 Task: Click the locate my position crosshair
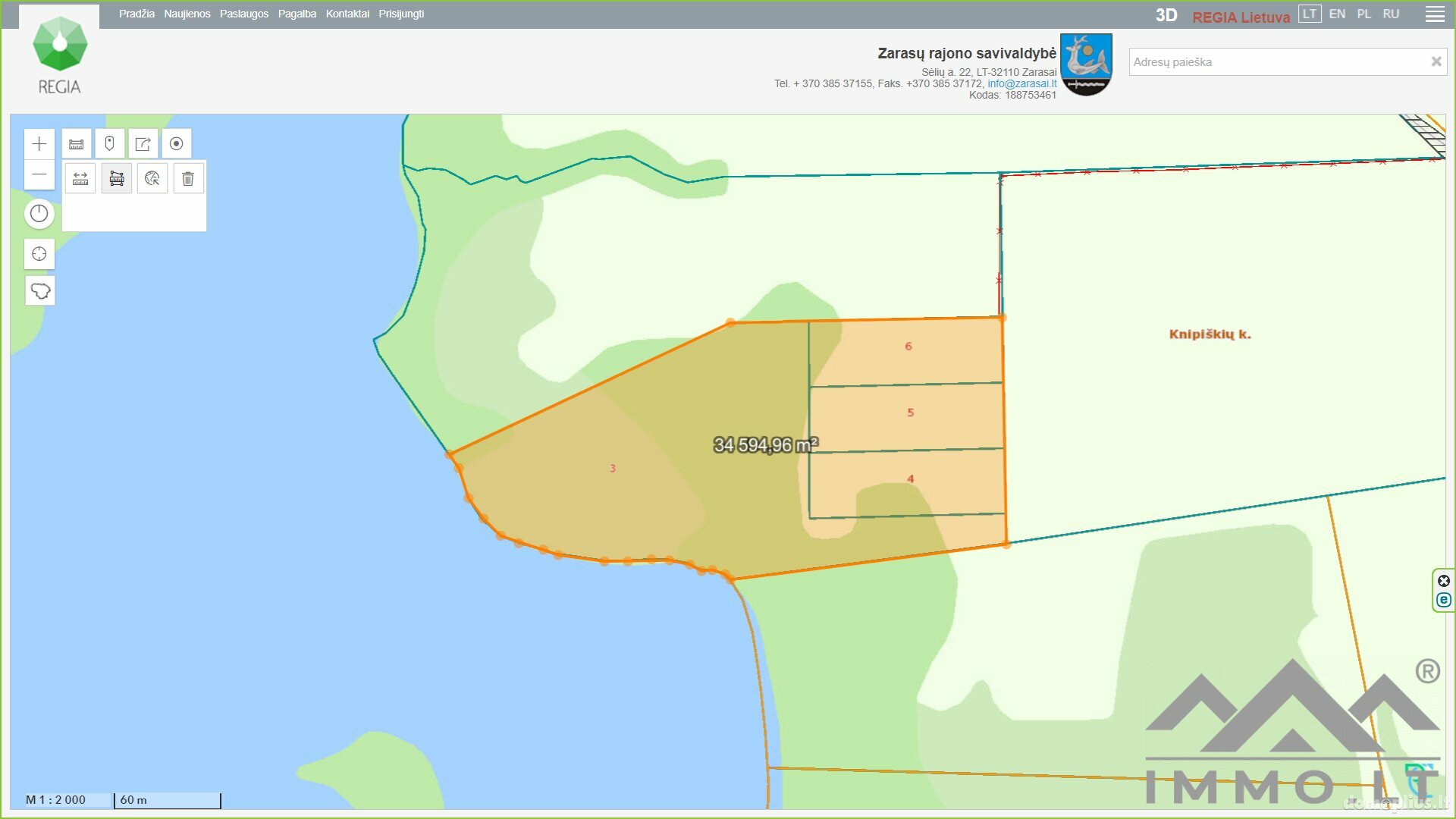[39, 254]
